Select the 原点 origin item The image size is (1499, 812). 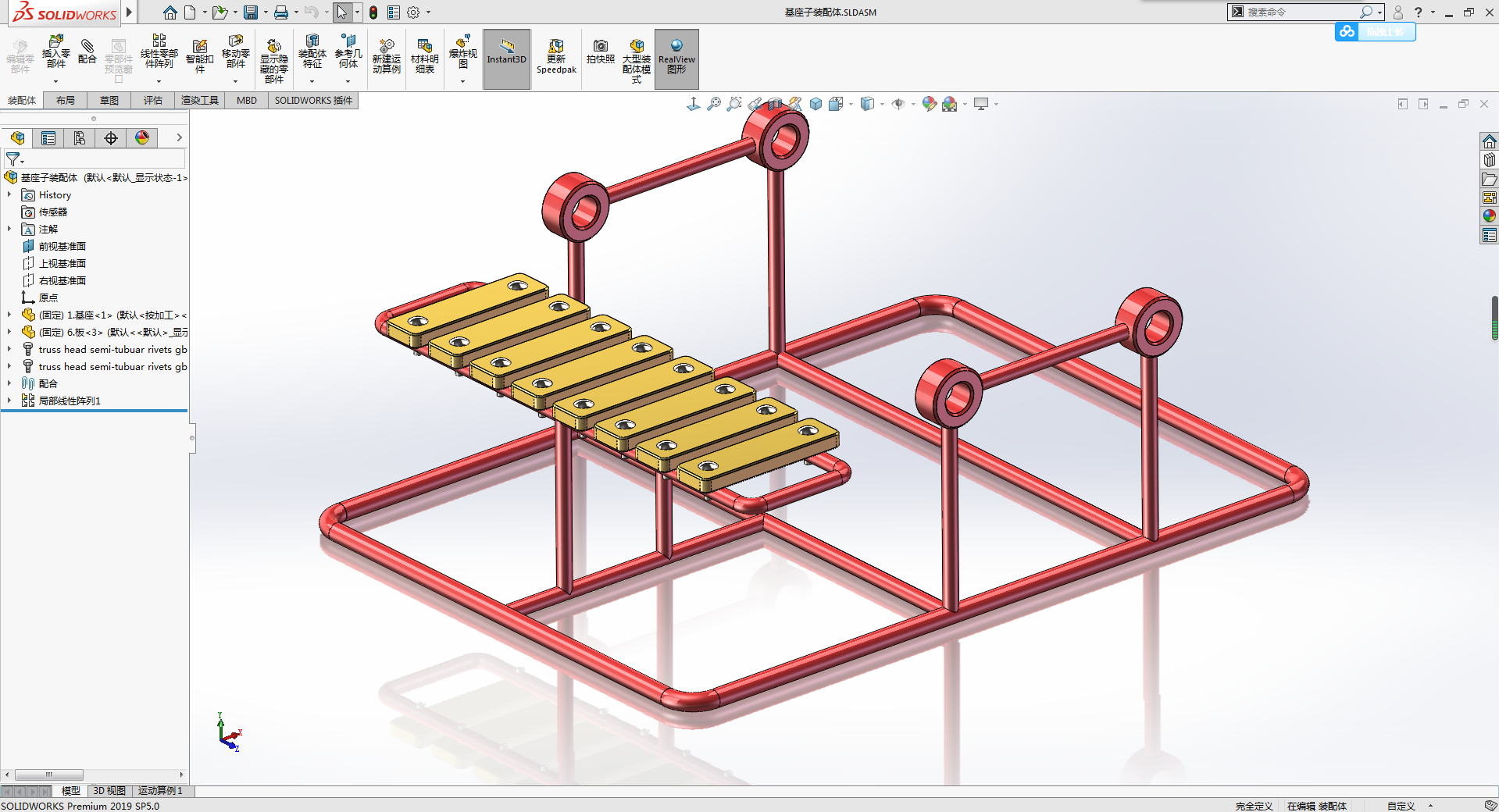[48, 297]
